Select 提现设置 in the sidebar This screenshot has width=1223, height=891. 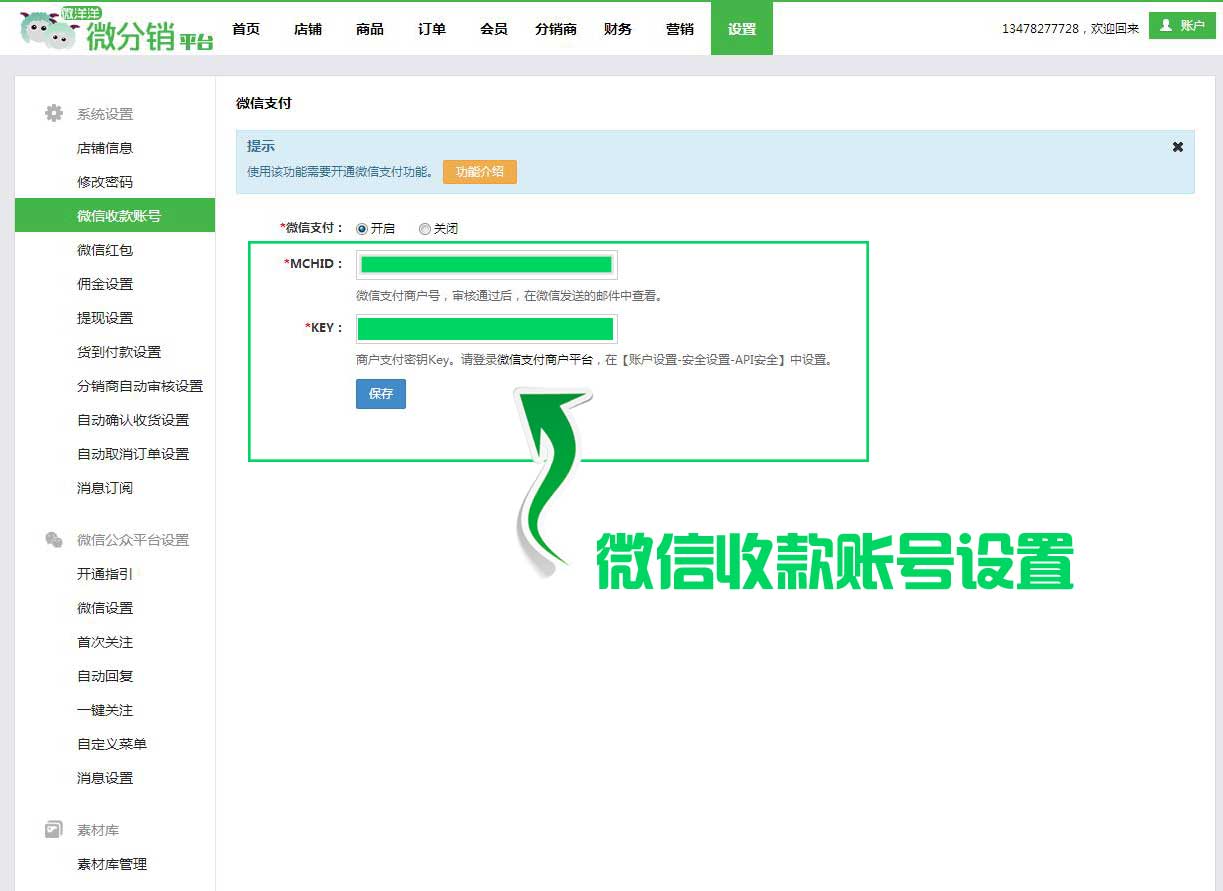105,318
